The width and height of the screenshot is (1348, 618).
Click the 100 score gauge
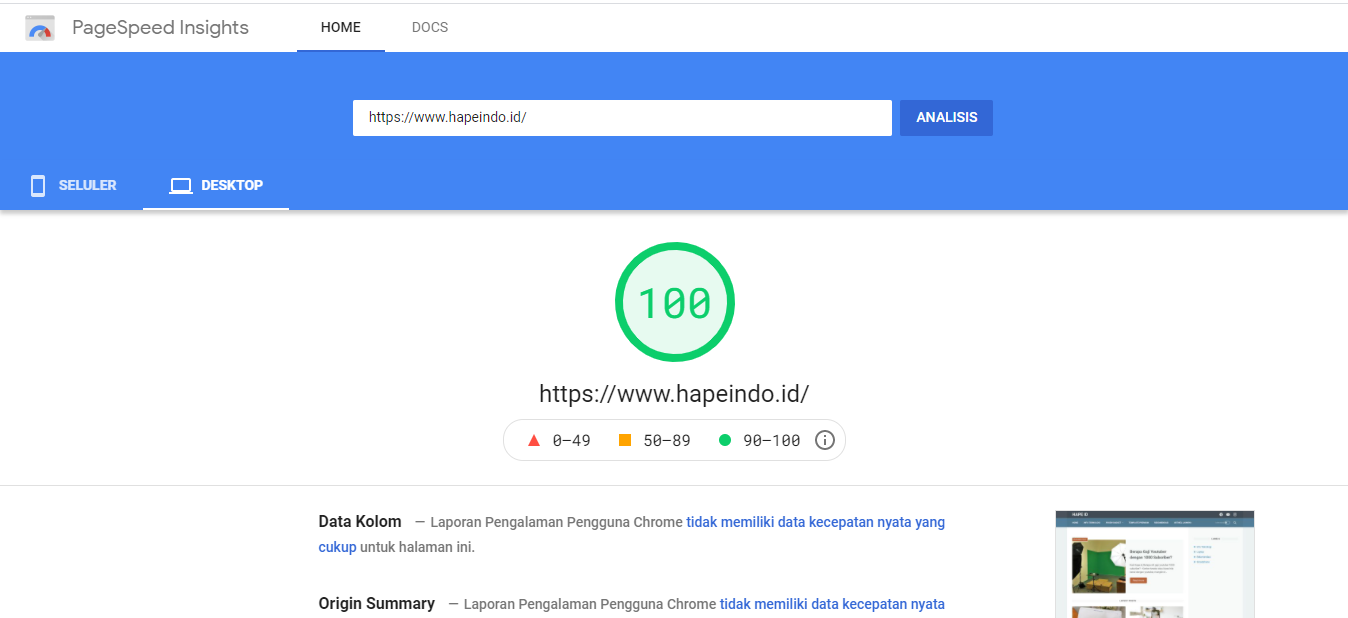point(674,303)
